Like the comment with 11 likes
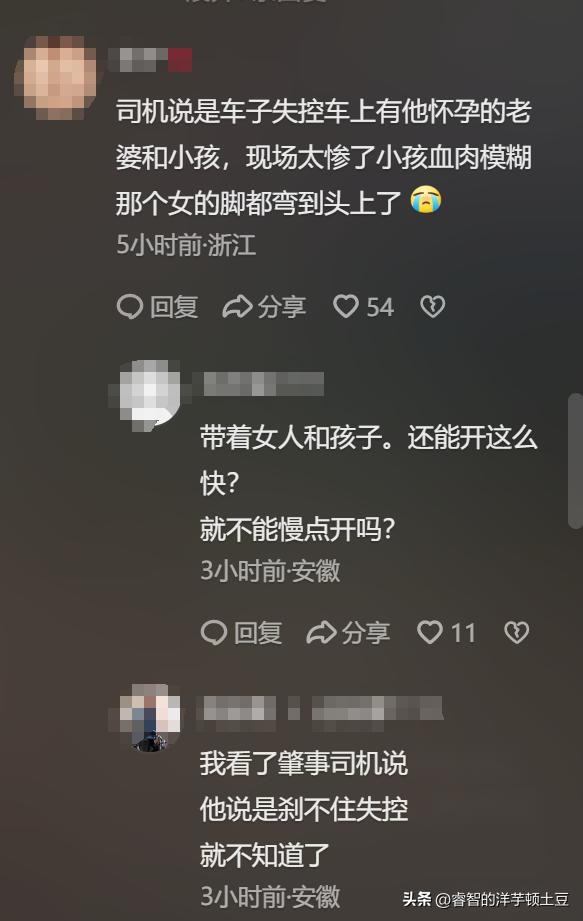583x921 pixels. 430,633
